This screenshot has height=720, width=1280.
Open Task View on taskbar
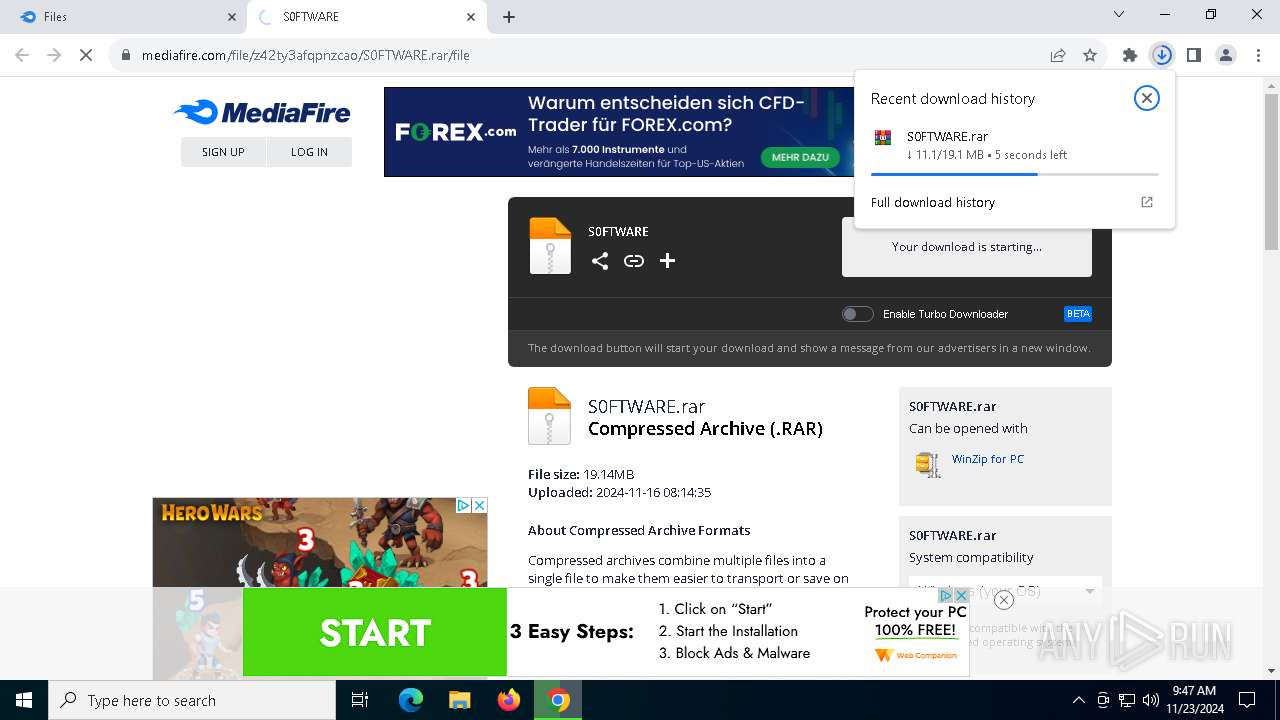coord(360,700)
